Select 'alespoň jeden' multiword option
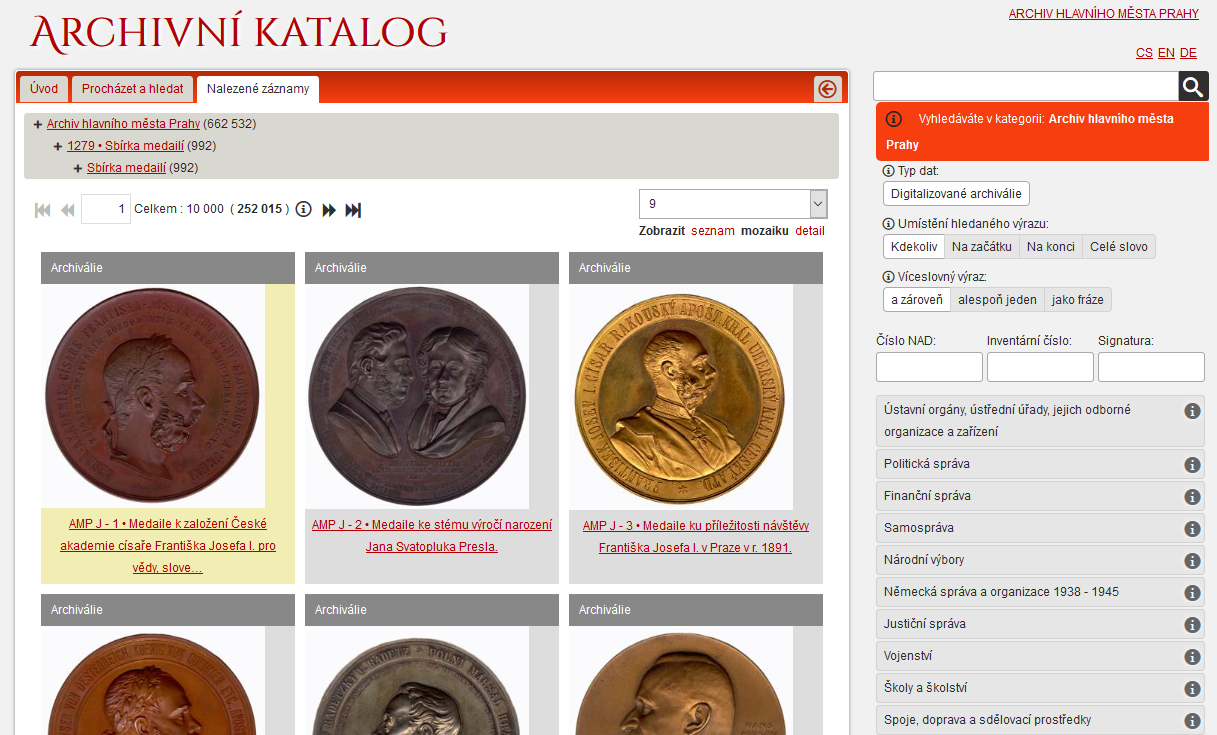 (x=997, y=300)
